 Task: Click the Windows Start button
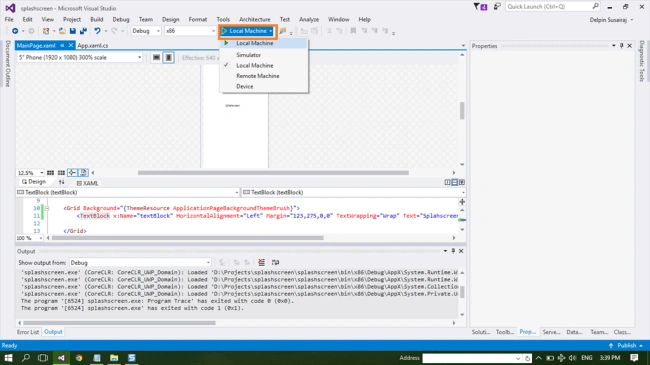point(8,358)
